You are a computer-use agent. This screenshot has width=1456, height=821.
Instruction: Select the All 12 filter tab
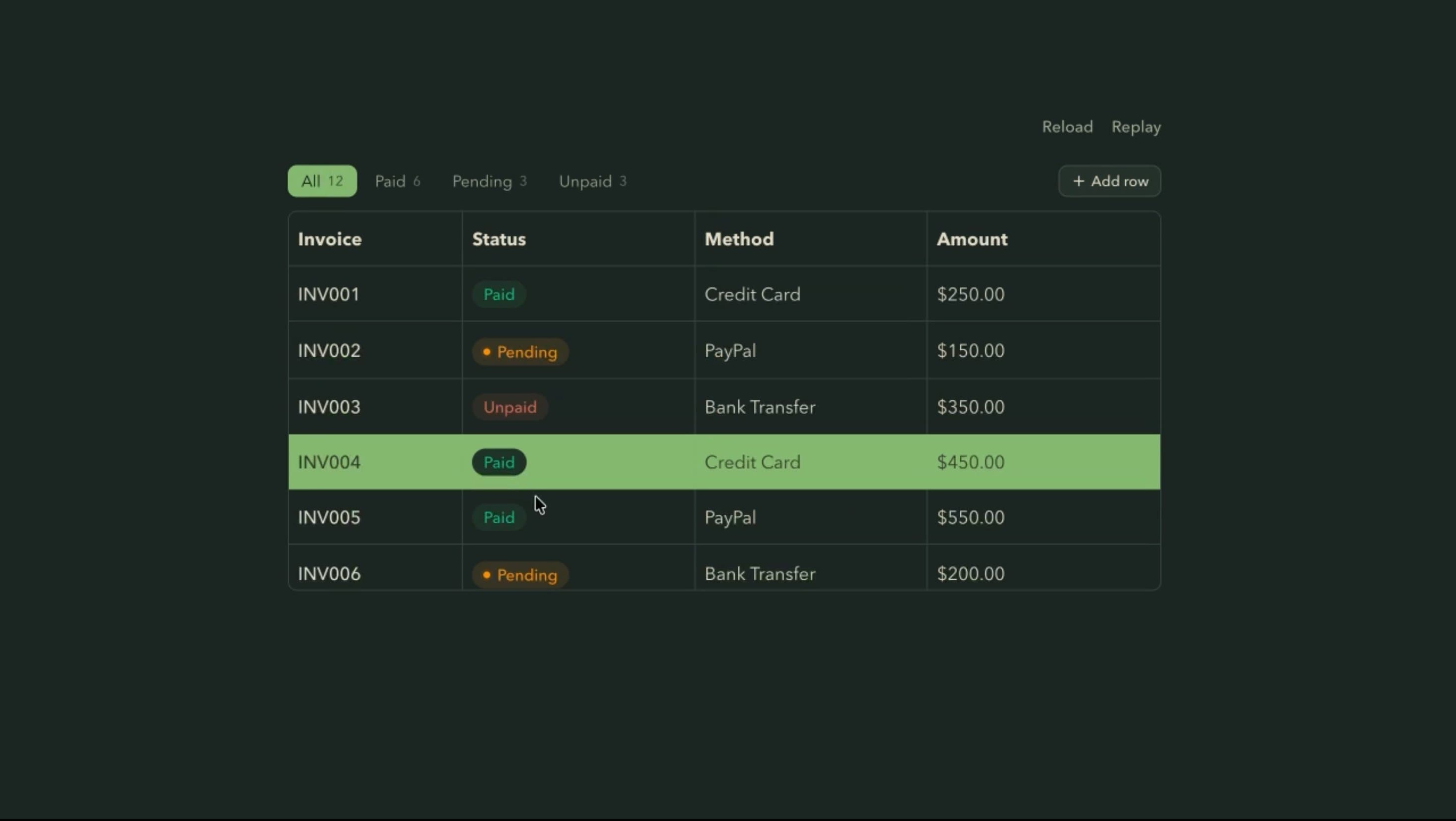coord(322,181)
